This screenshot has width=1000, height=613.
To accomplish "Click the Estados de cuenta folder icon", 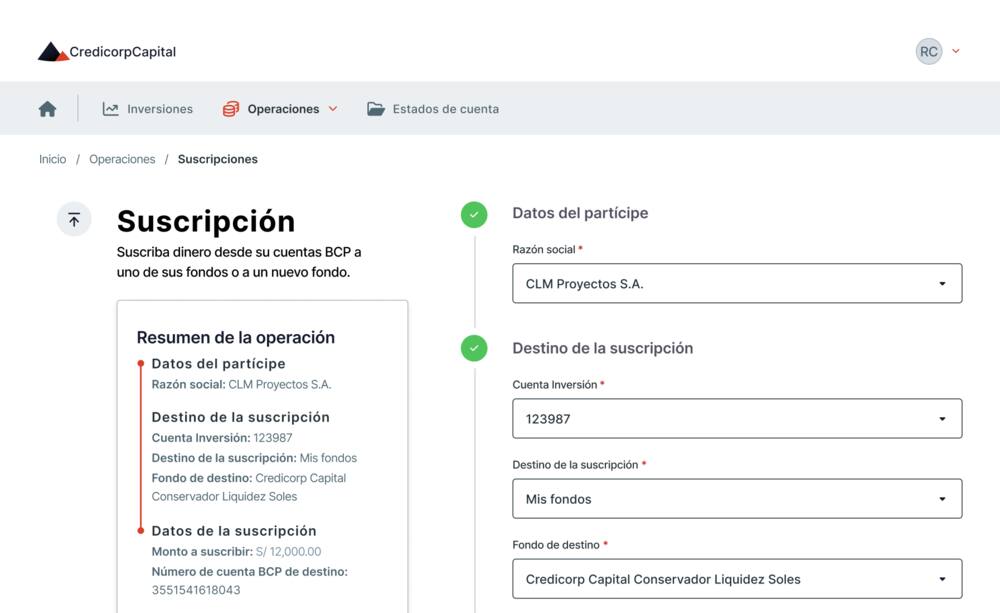I will [x=376, y=109].
